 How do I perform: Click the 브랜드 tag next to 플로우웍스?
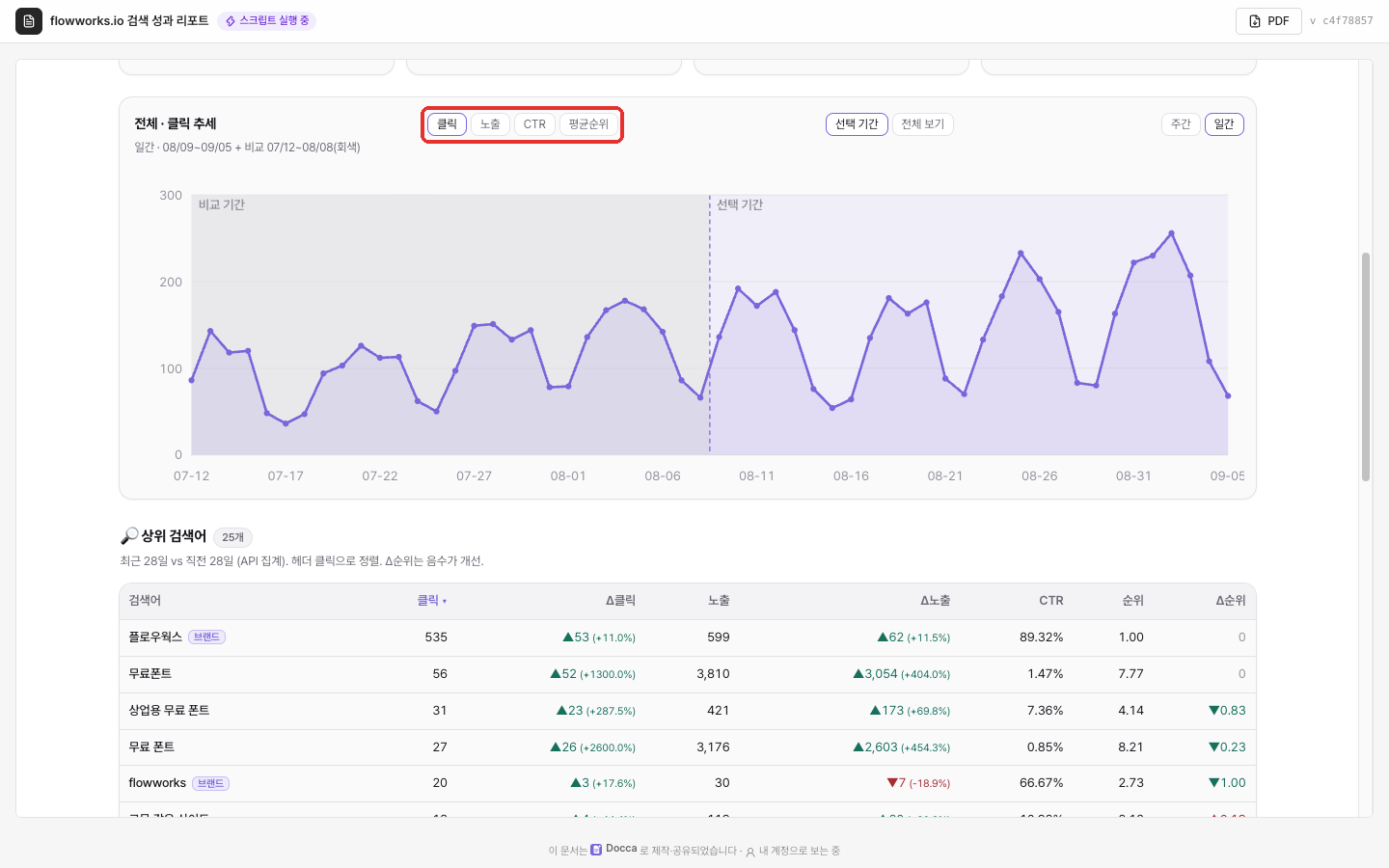click(x=206, y=637)
